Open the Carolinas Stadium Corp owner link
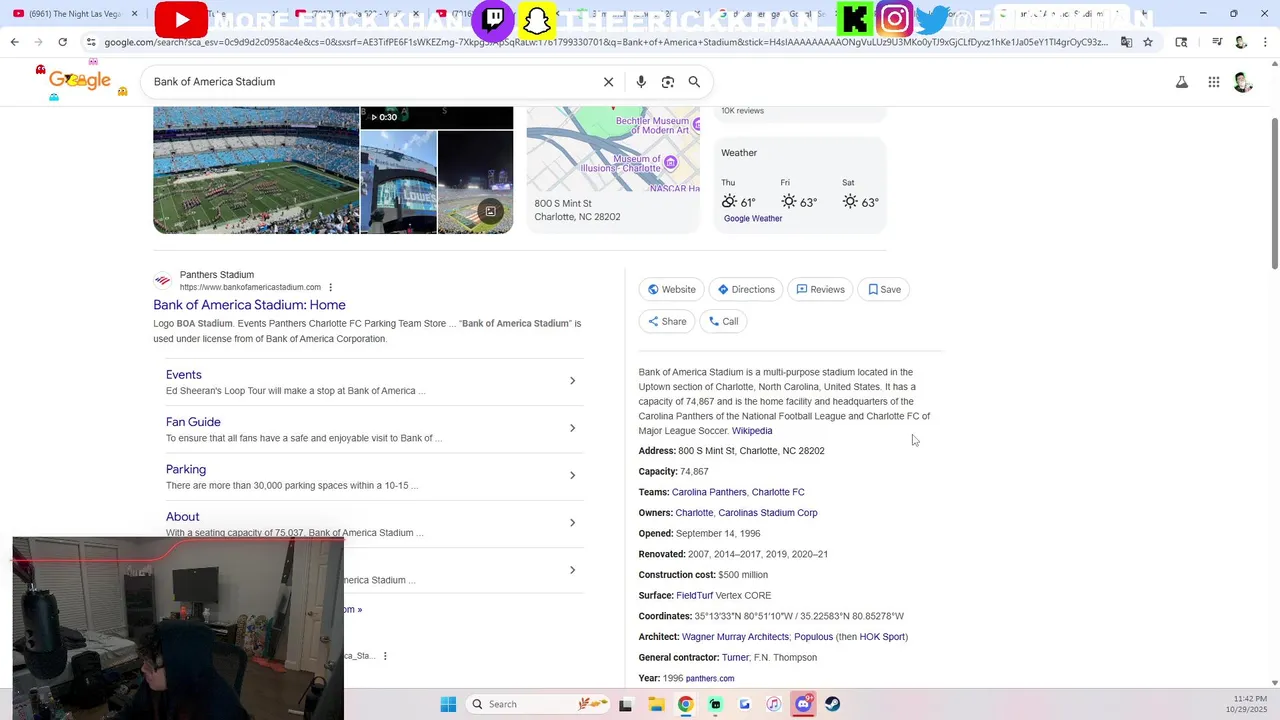Image resolution: width=1280 pixels, height=720 pixels. 768,513
